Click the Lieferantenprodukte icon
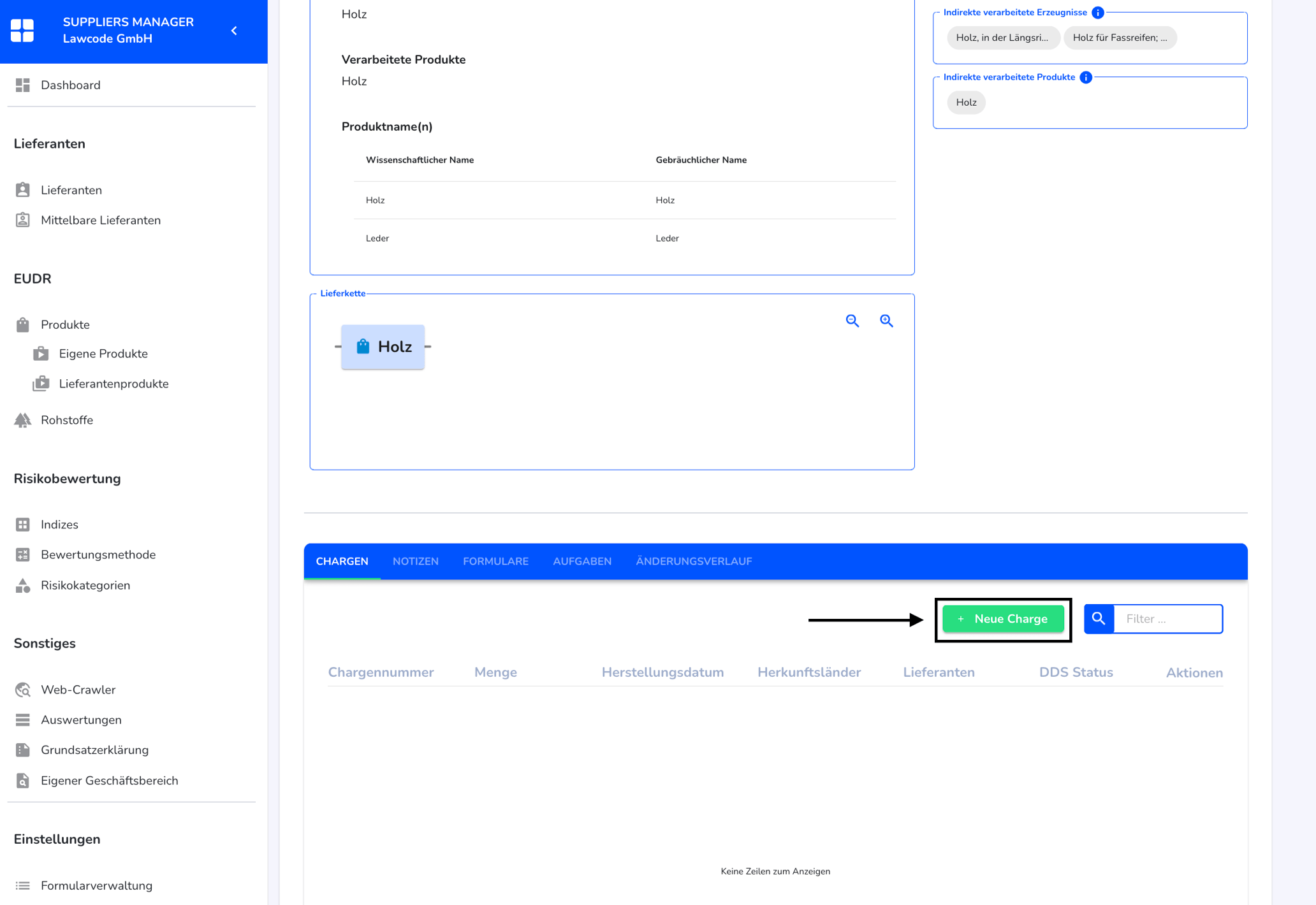The width and height of the screenshot is (1316, 905). [41, 384]
